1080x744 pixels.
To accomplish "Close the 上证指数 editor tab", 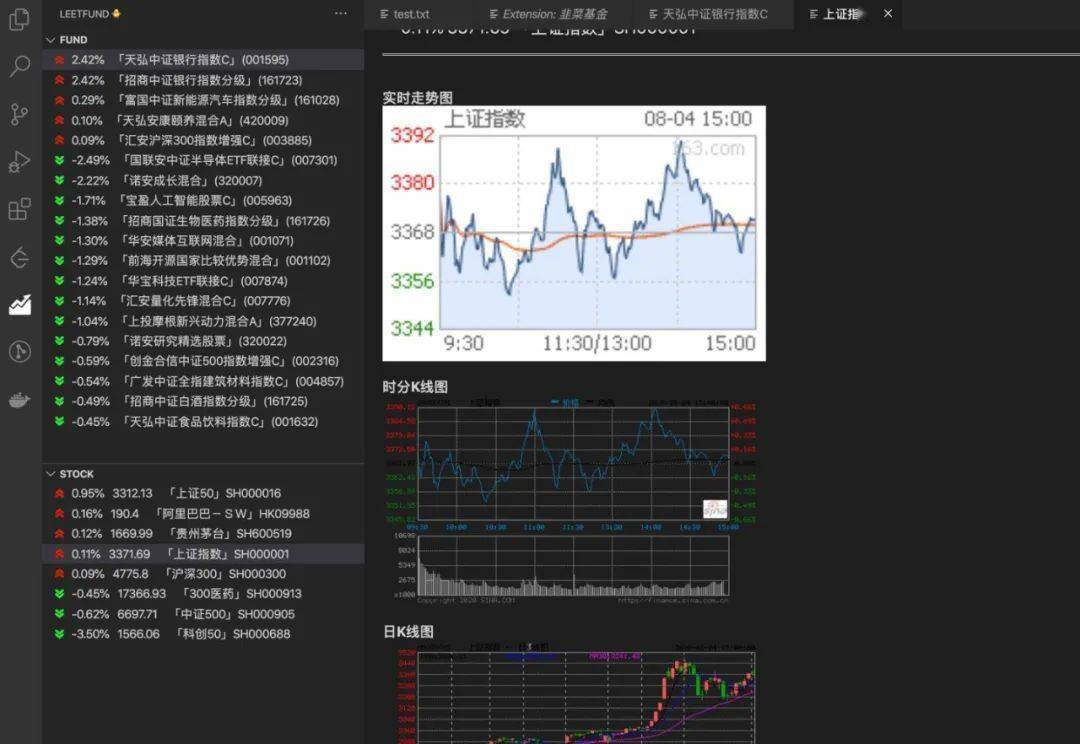I will click(x=887, y=14).
